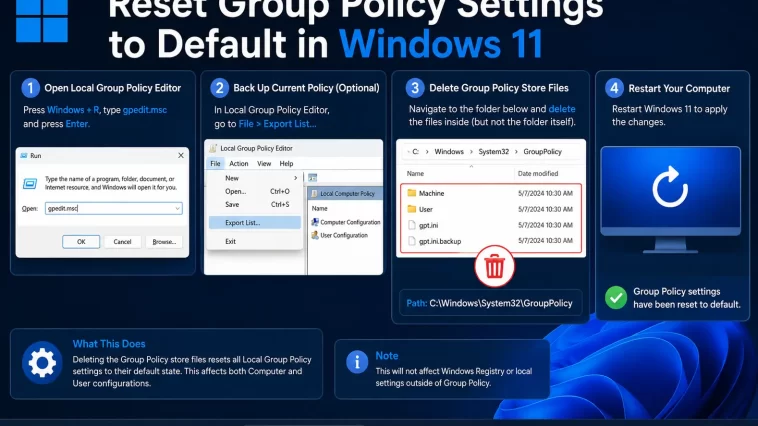Image resolution: width=758 pixels, height=426 pixels.
Task: Click Browse... in the Run dialog
Action: (164, 242)
